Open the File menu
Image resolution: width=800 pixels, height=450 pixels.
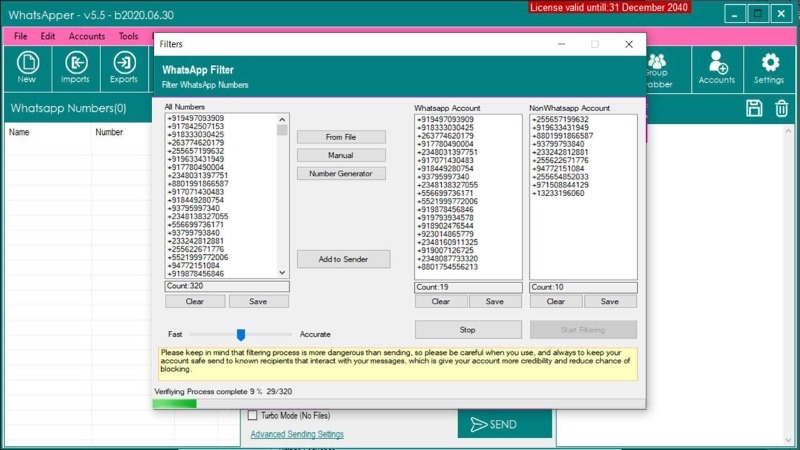click(21, 36)
